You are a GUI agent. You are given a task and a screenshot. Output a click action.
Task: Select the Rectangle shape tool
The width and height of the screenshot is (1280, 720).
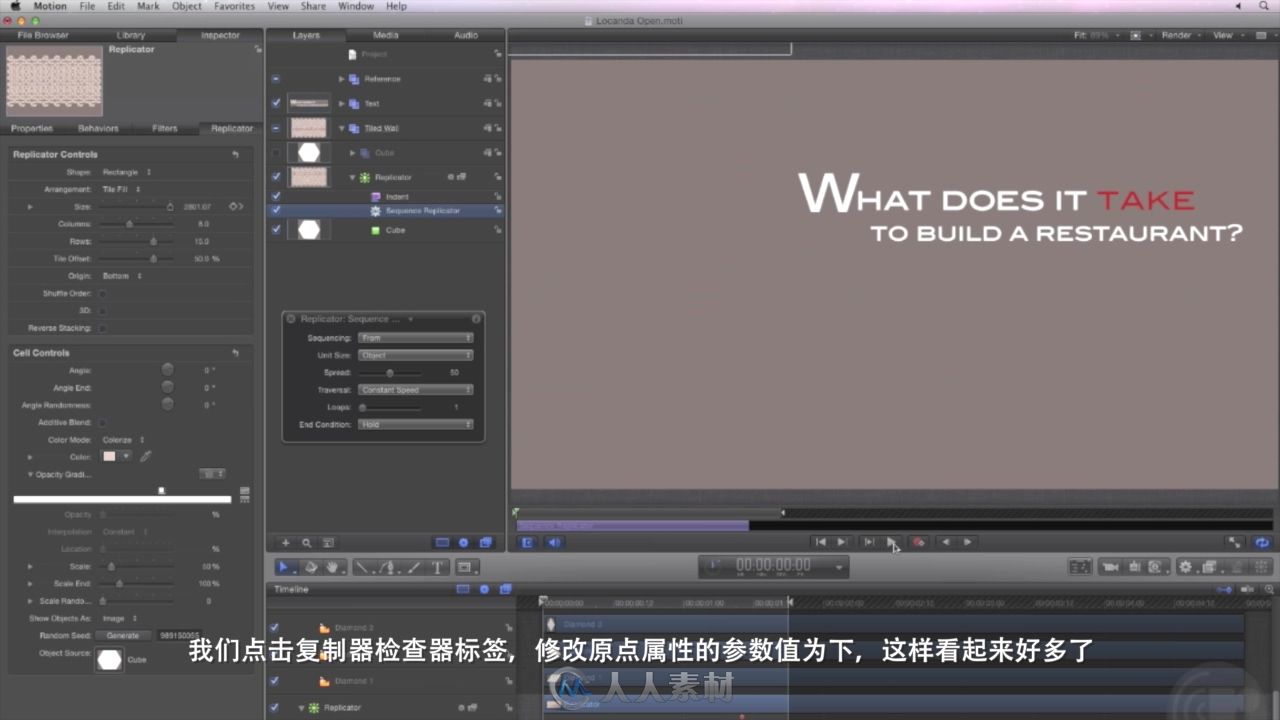464,567
